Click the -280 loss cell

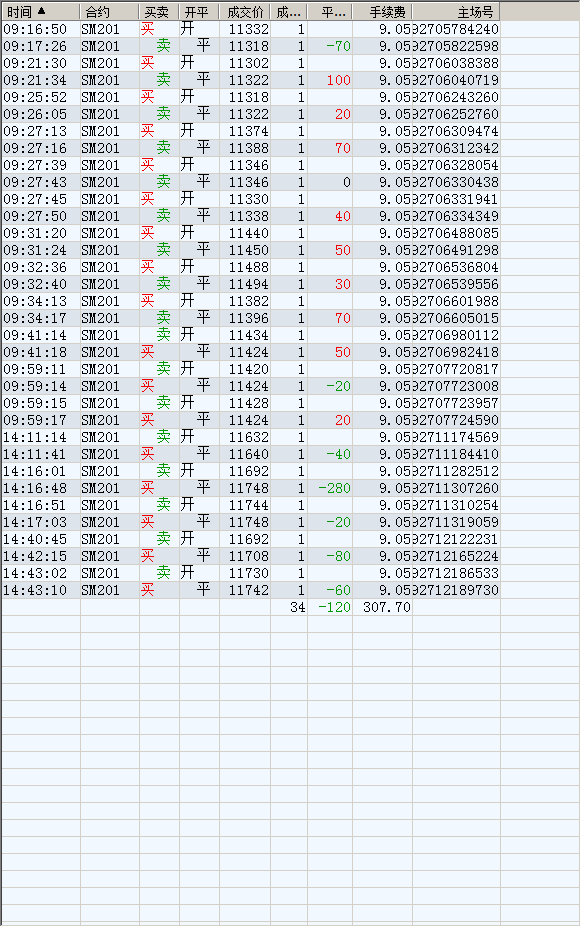click(330, 488)
